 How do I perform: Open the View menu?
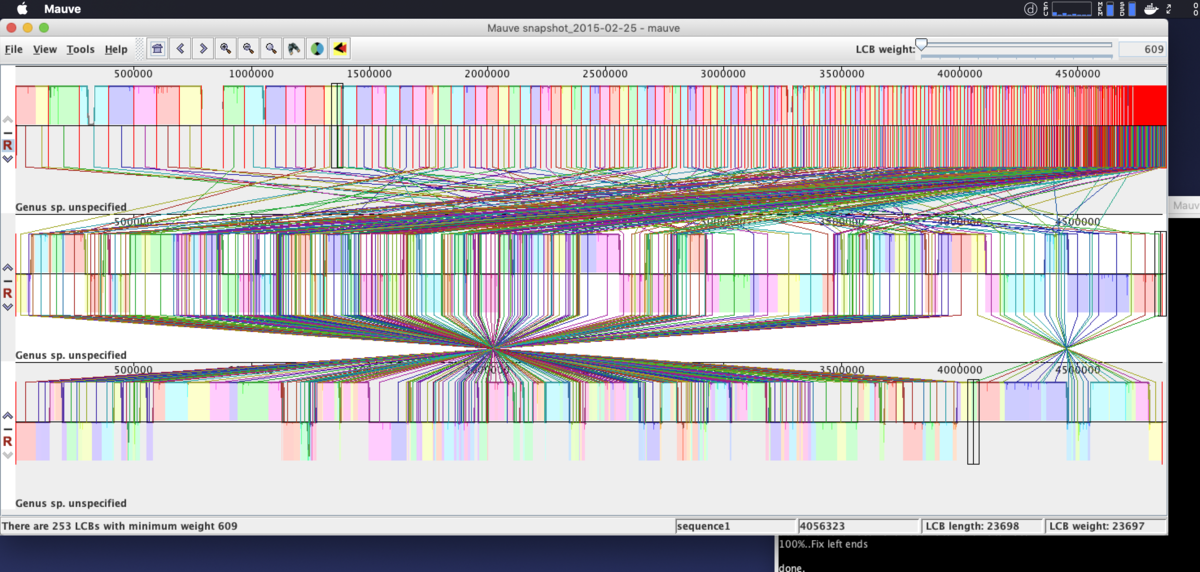[45, 49]
